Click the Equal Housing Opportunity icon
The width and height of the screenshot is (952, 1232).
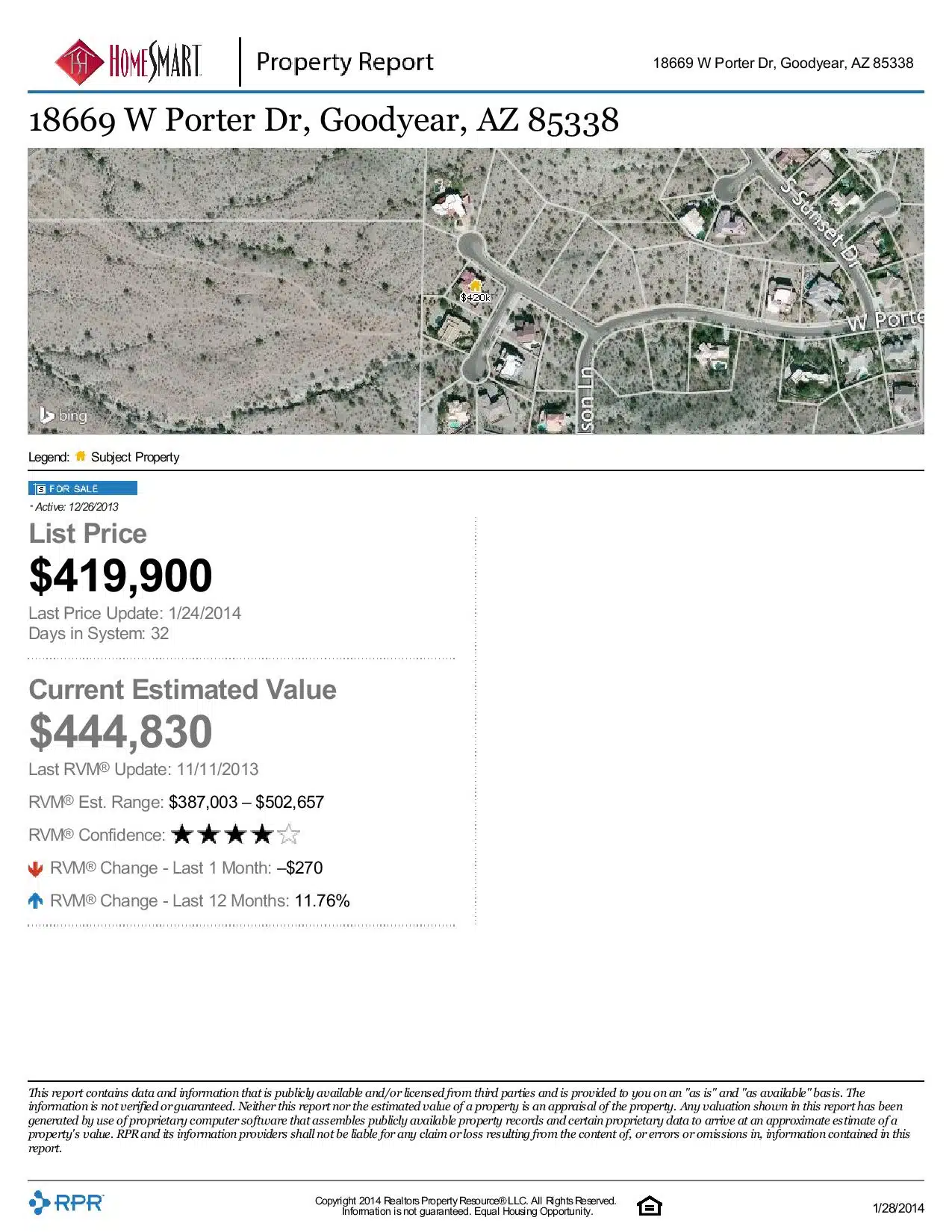(x=649, y=1206)
